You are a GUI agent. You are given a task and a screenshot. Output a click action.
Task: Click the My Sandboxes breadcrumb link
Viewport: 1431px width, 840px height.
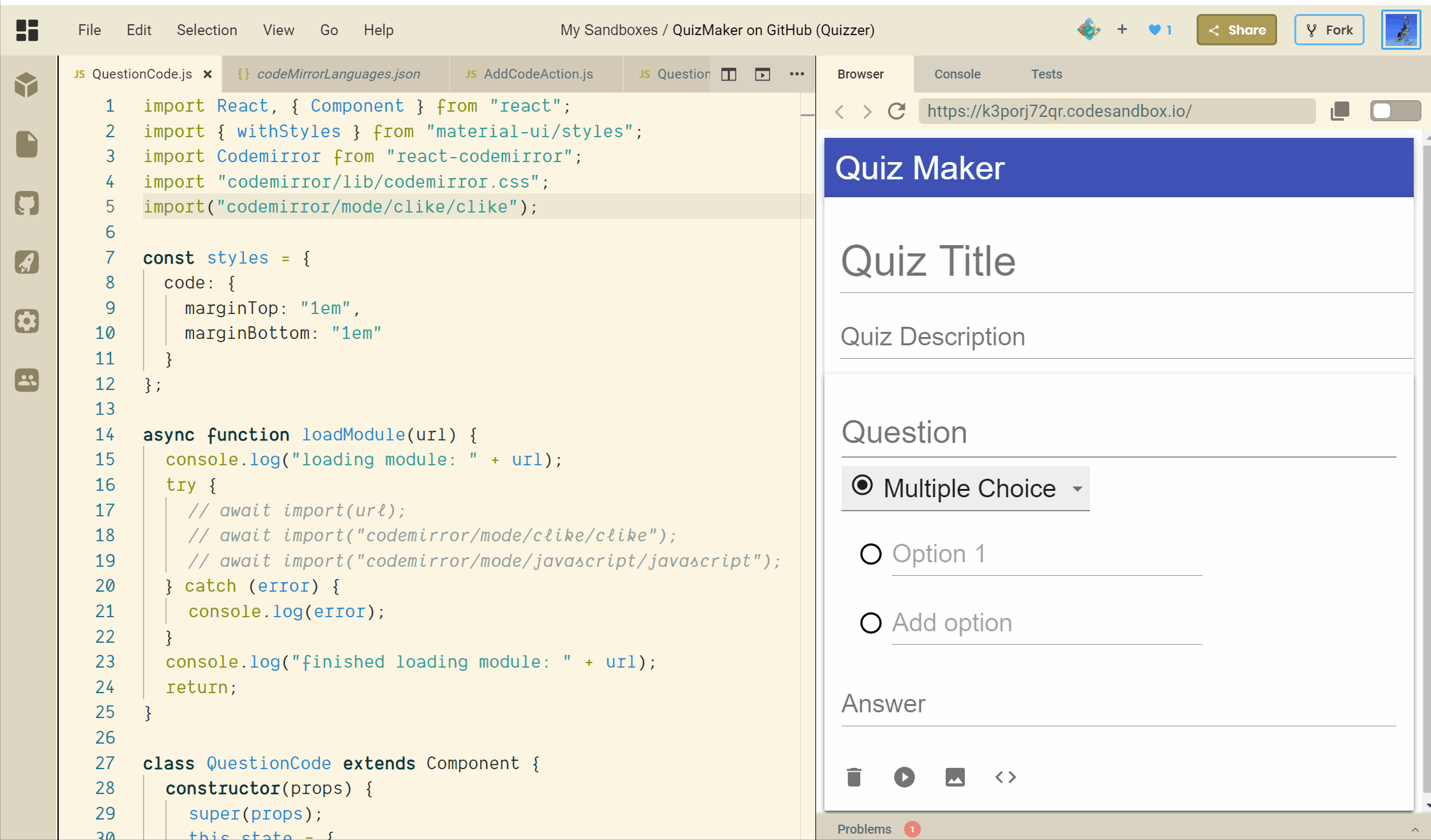[609, 30]
